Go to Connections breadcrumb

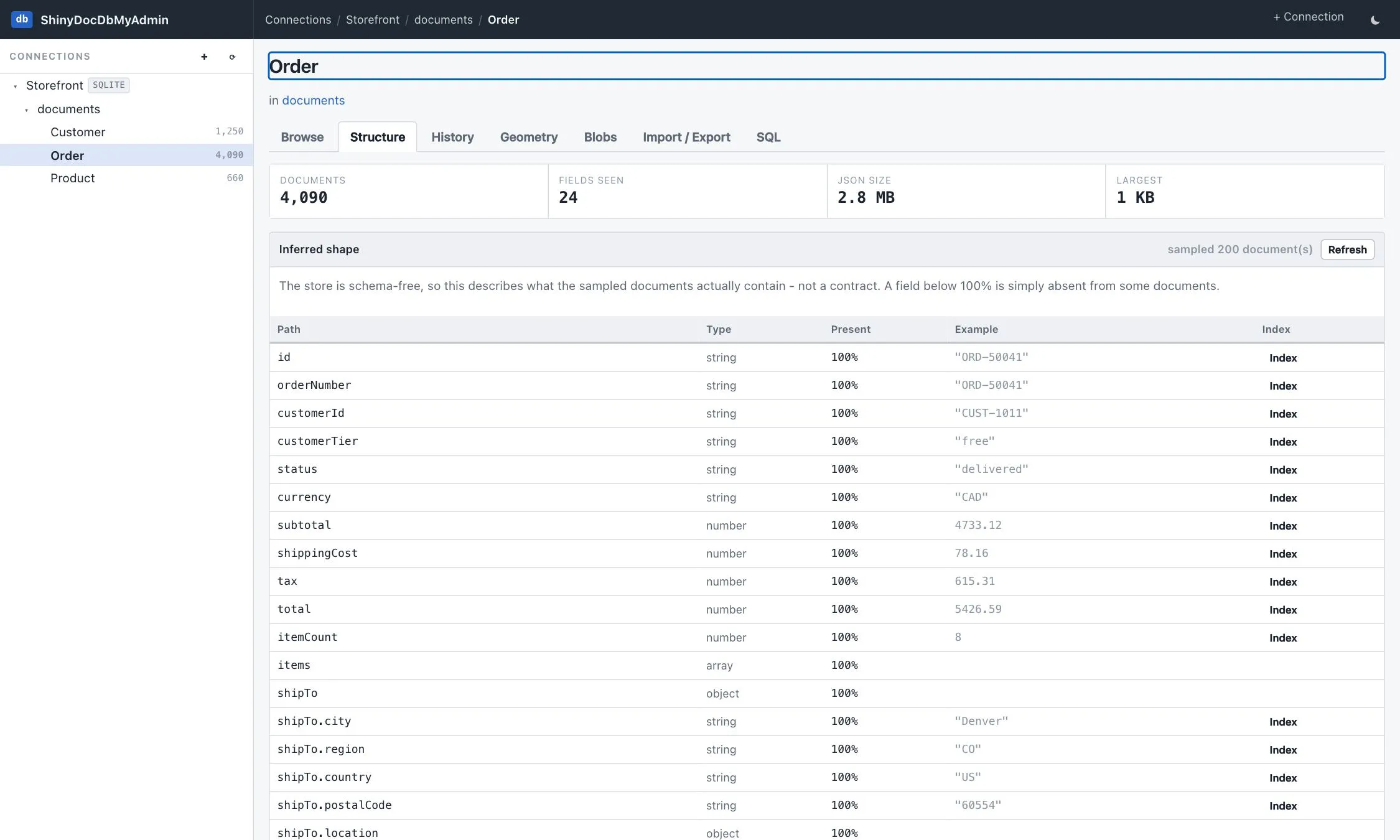pos(298,20)
